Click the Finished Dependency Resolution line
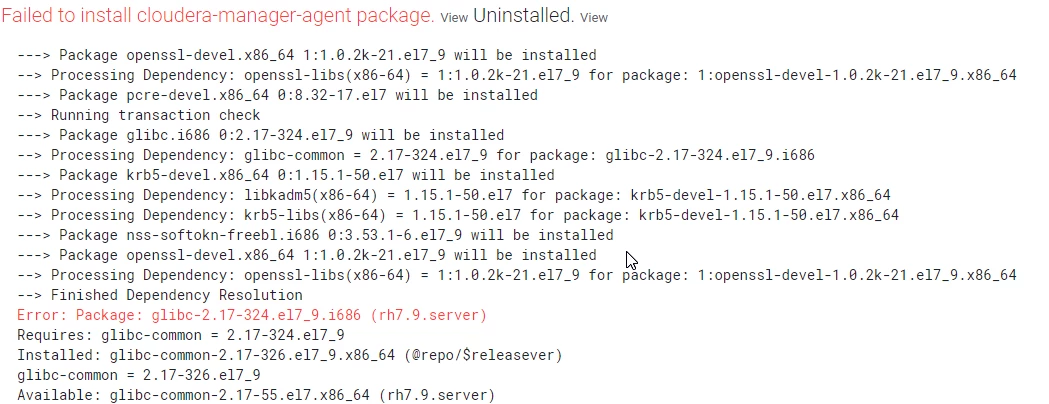 point(160,295)
